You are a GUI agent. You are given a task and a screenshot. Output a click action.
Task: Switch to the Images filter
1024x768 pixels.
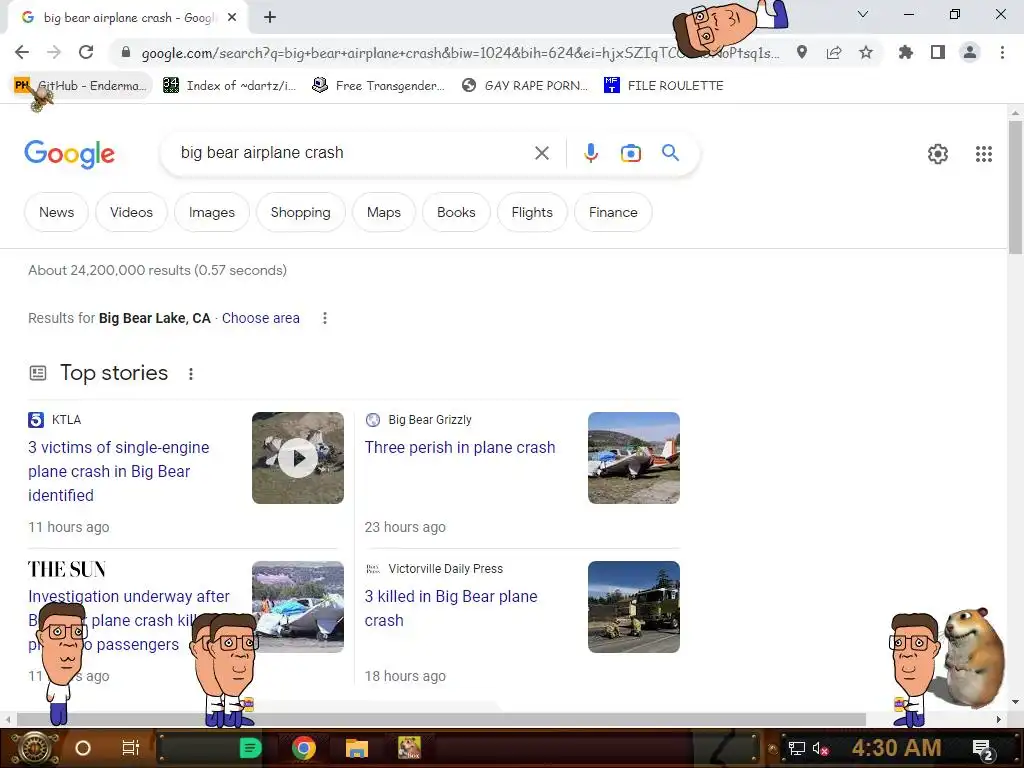pos(212,212)
